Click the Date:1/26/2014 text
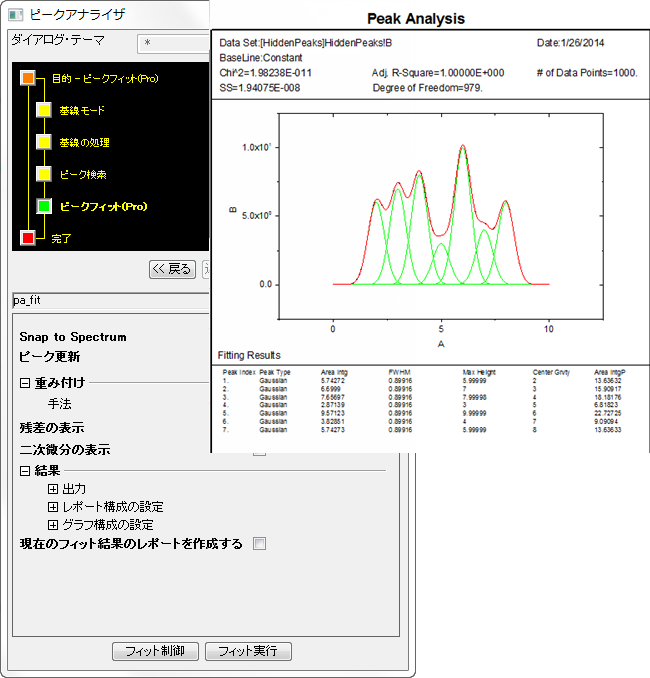 pos(570,43)
